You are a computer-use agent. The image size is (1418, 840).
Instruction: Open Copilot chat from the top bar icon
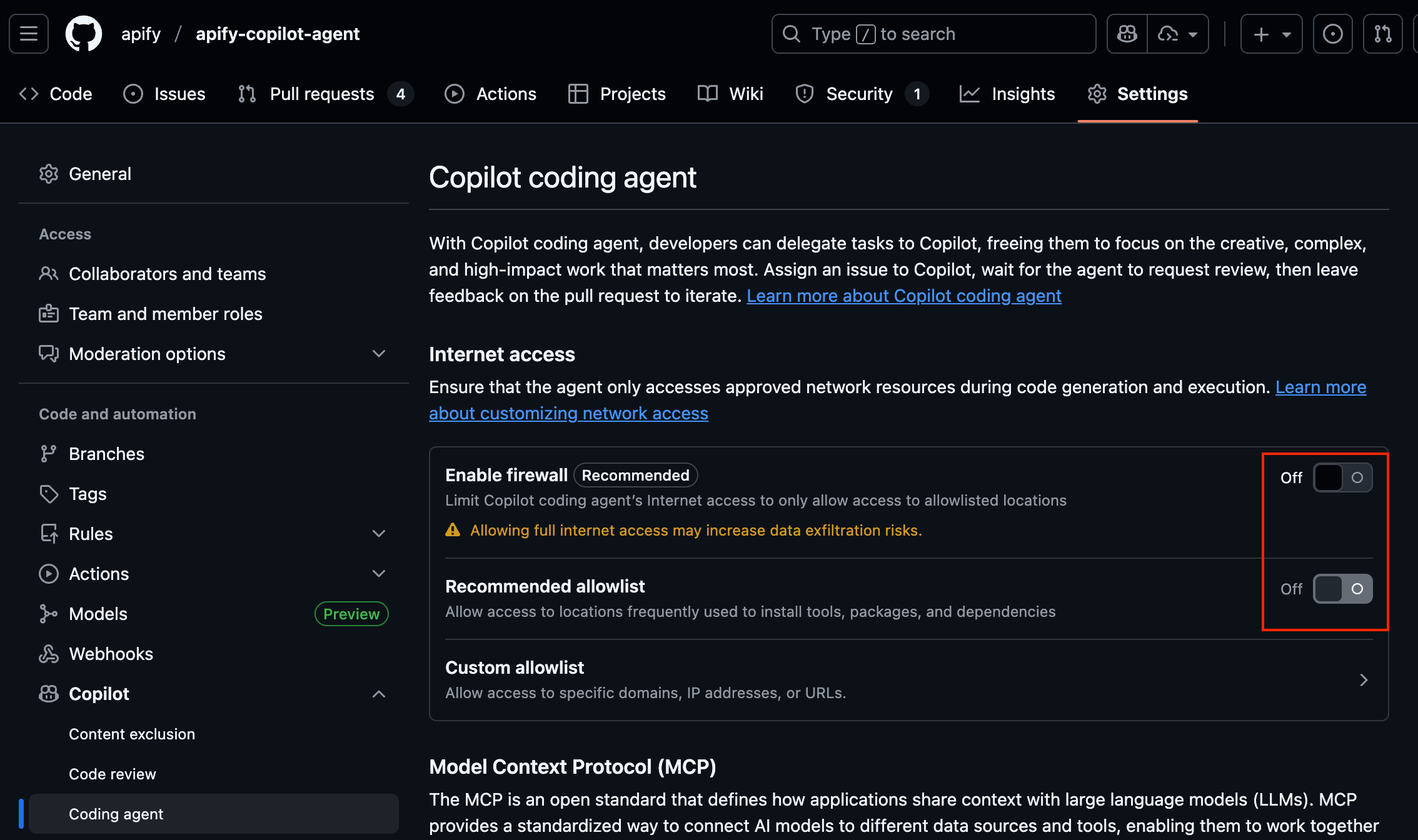tap(1126, 33)
